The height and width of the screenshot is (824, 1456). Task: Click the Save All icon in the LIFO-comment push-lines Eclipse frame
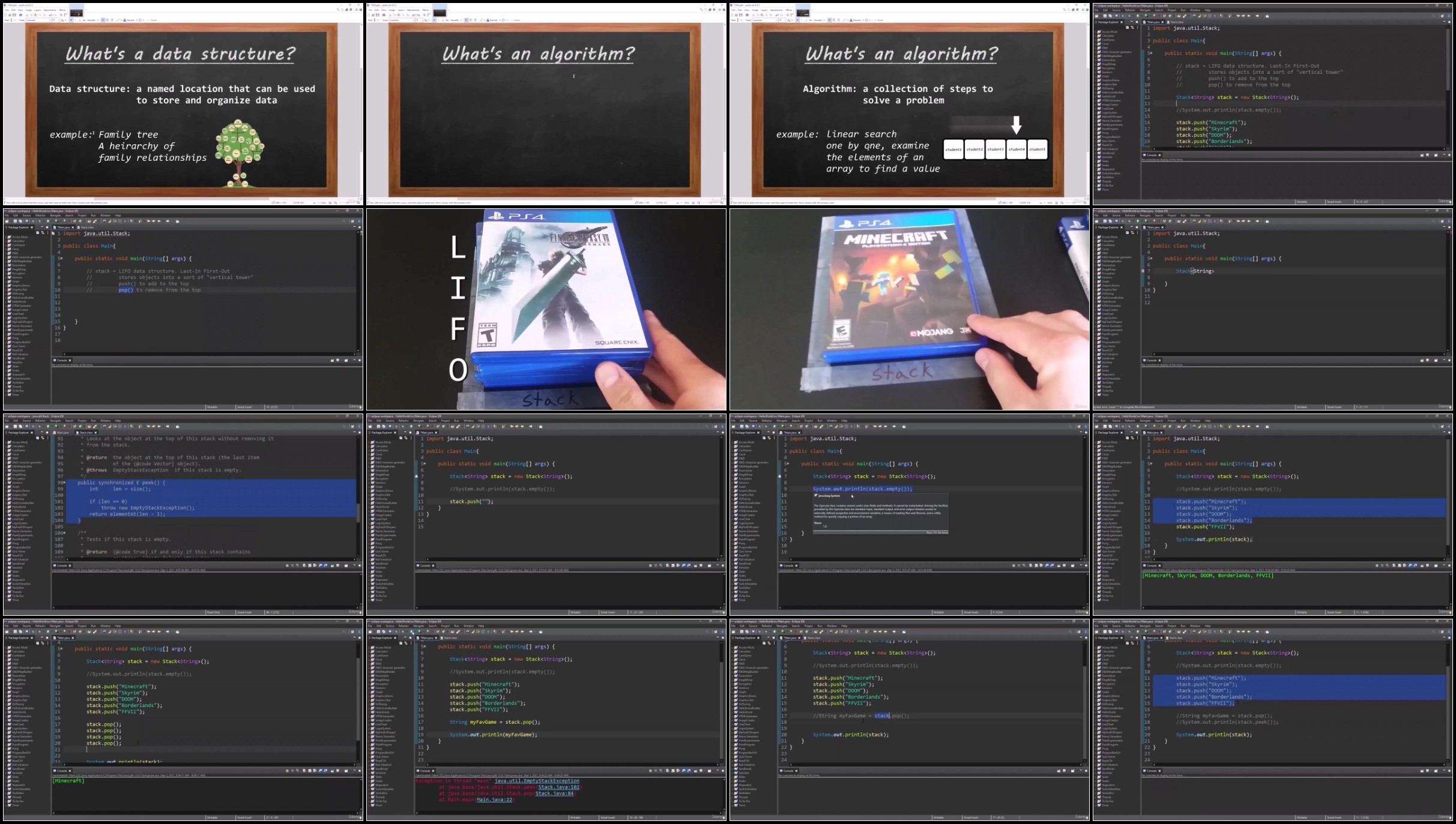[1110, 16]
